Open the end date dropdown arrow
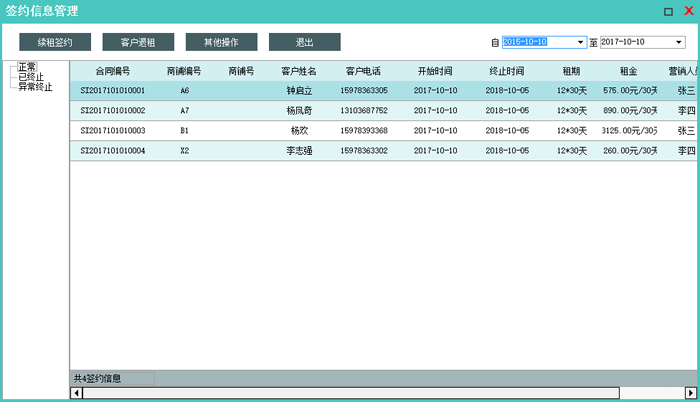 679,43
